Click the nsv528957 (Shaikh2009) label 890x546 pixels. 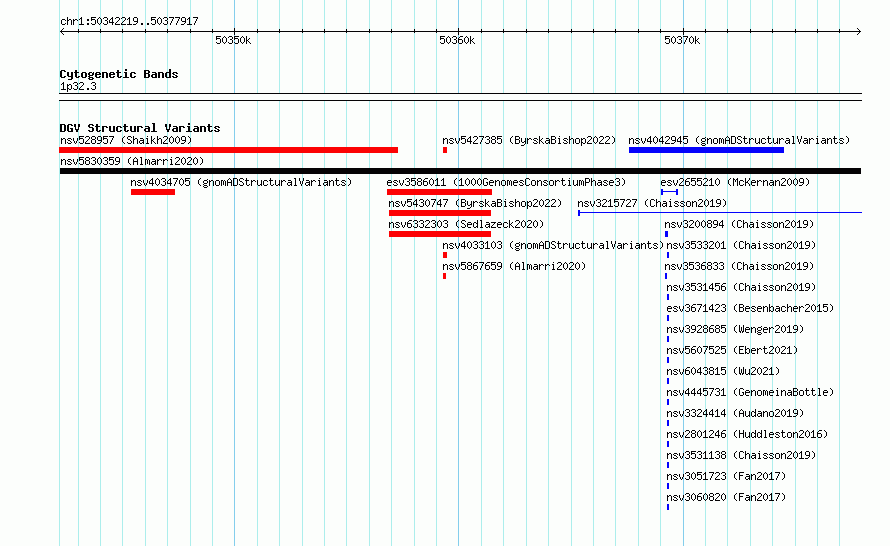(x=126, y=140)
